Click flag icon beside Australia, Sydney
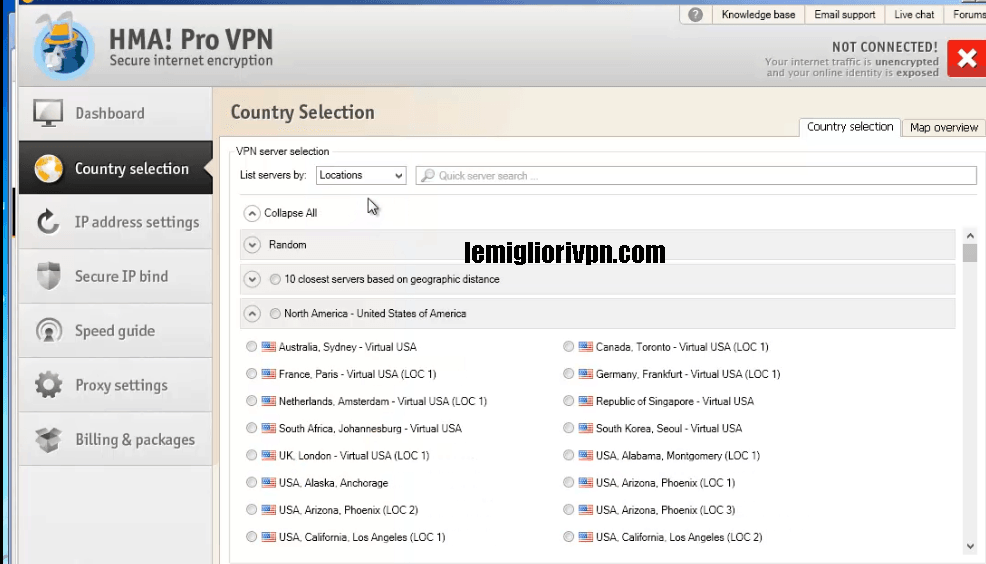 click(269, 346)
